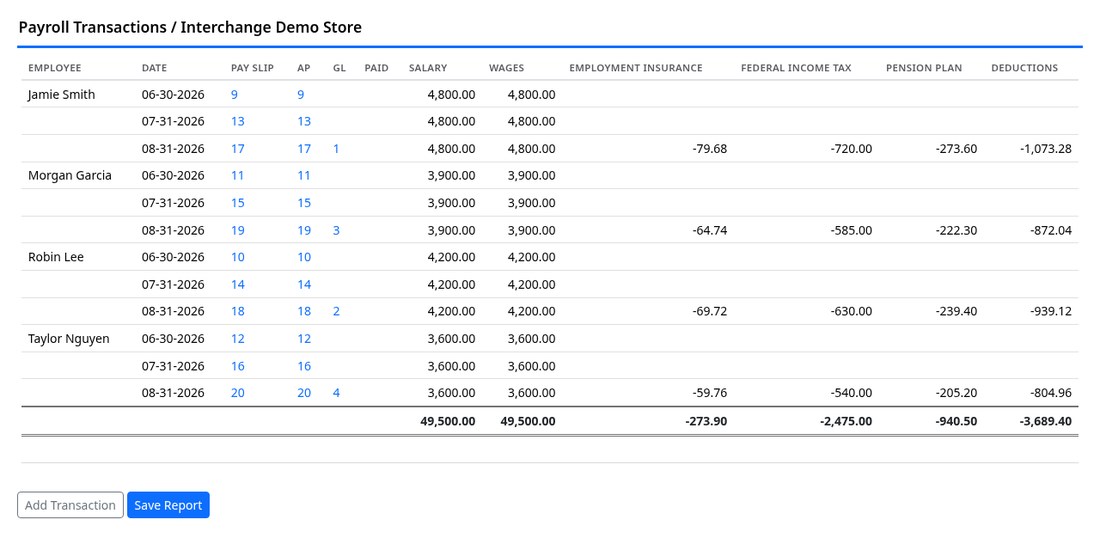This screenshot has height=538, width=1100.
Task: Click the -239.40 pension plan value
Action: point(956,311)
